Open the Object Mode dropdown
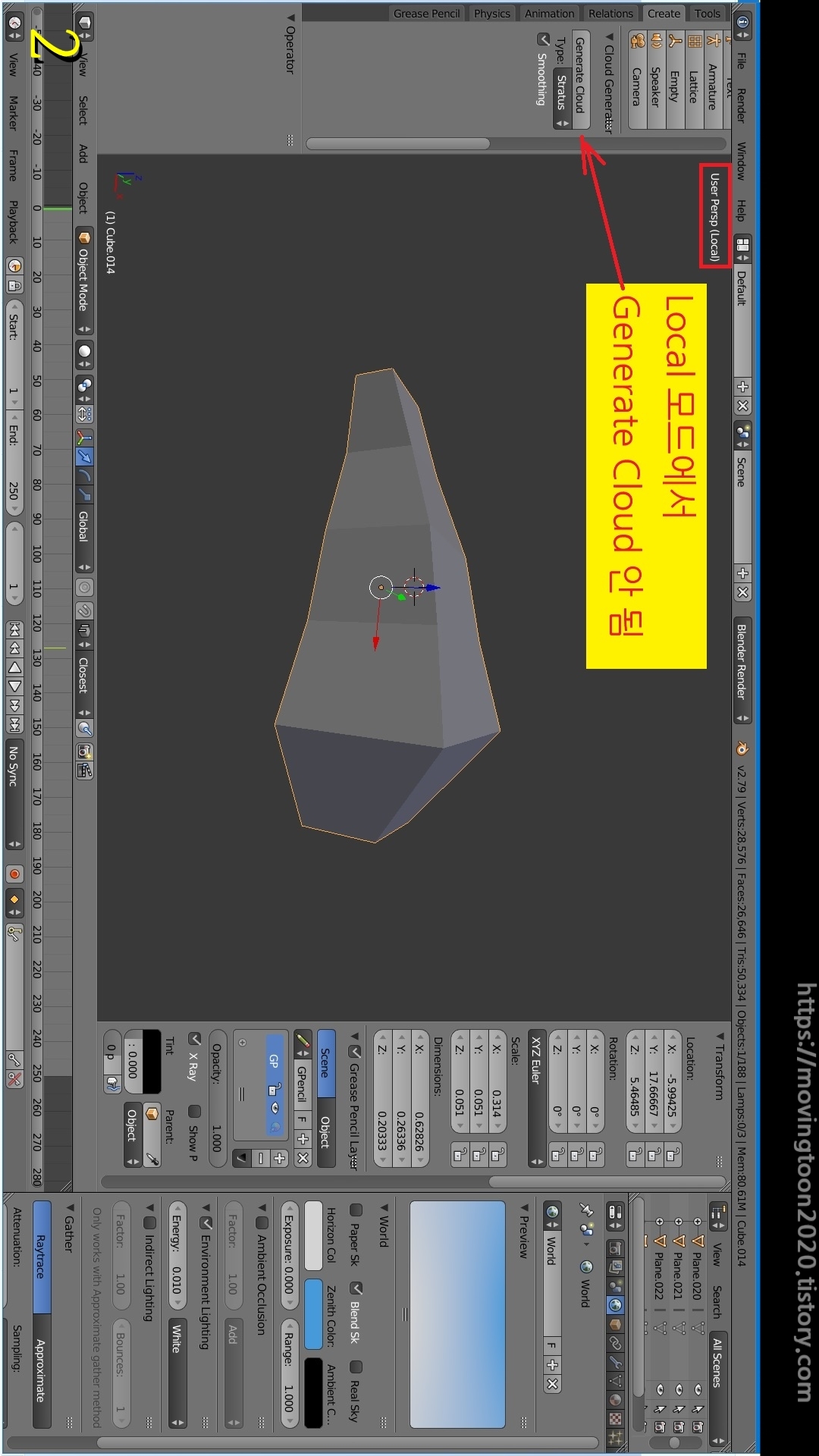819x1456 pixels. 83,281
